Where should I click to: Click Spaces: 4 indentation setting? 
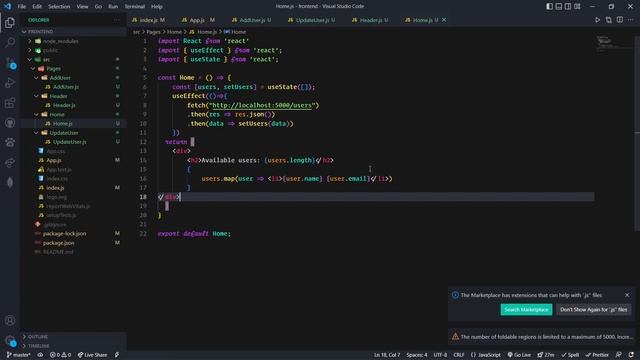tap(417, 355)
